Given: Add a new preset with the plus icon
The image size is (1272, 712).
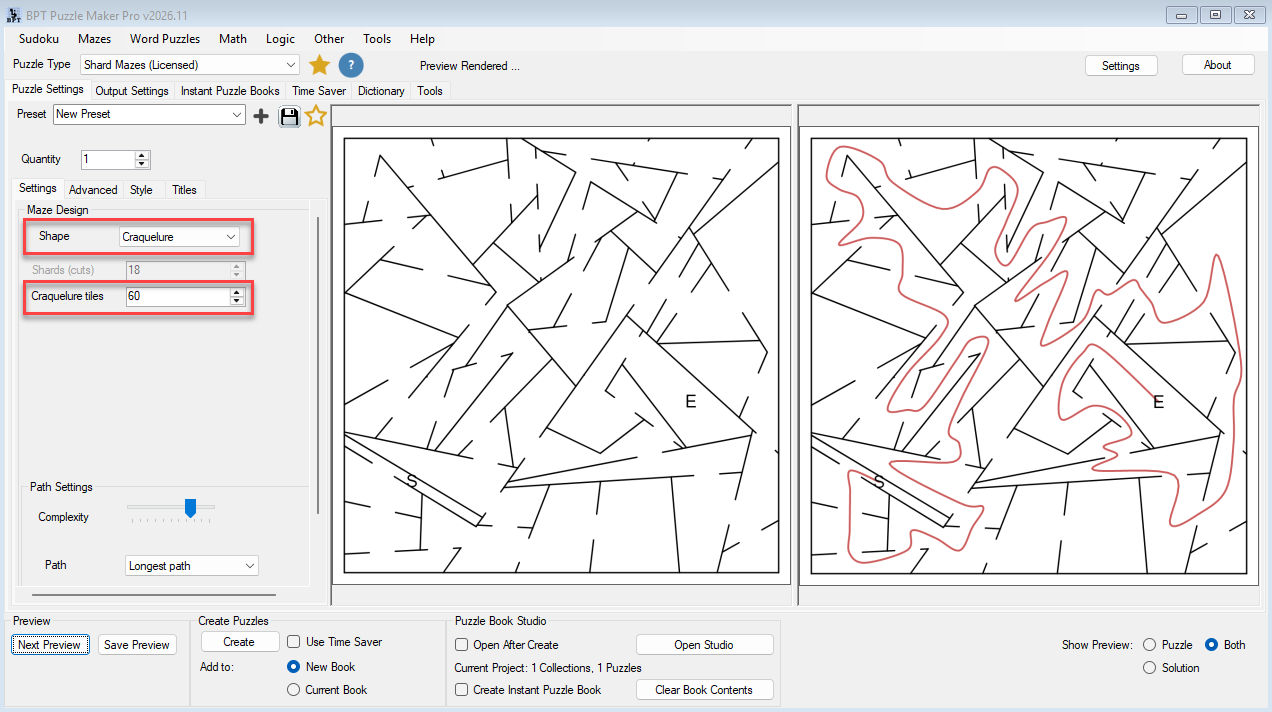Looking at the screenshot, I should click(x=261, y=116).
